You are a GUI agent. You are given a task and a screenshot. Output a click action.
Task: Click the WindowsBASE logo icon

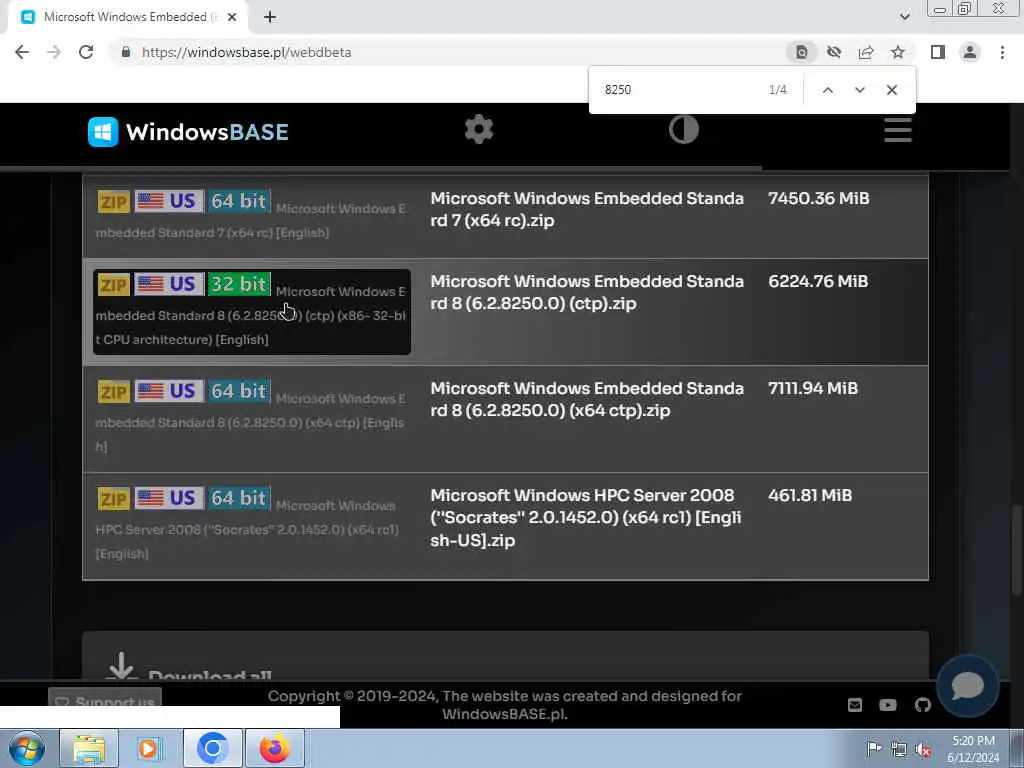pos(103,132)
